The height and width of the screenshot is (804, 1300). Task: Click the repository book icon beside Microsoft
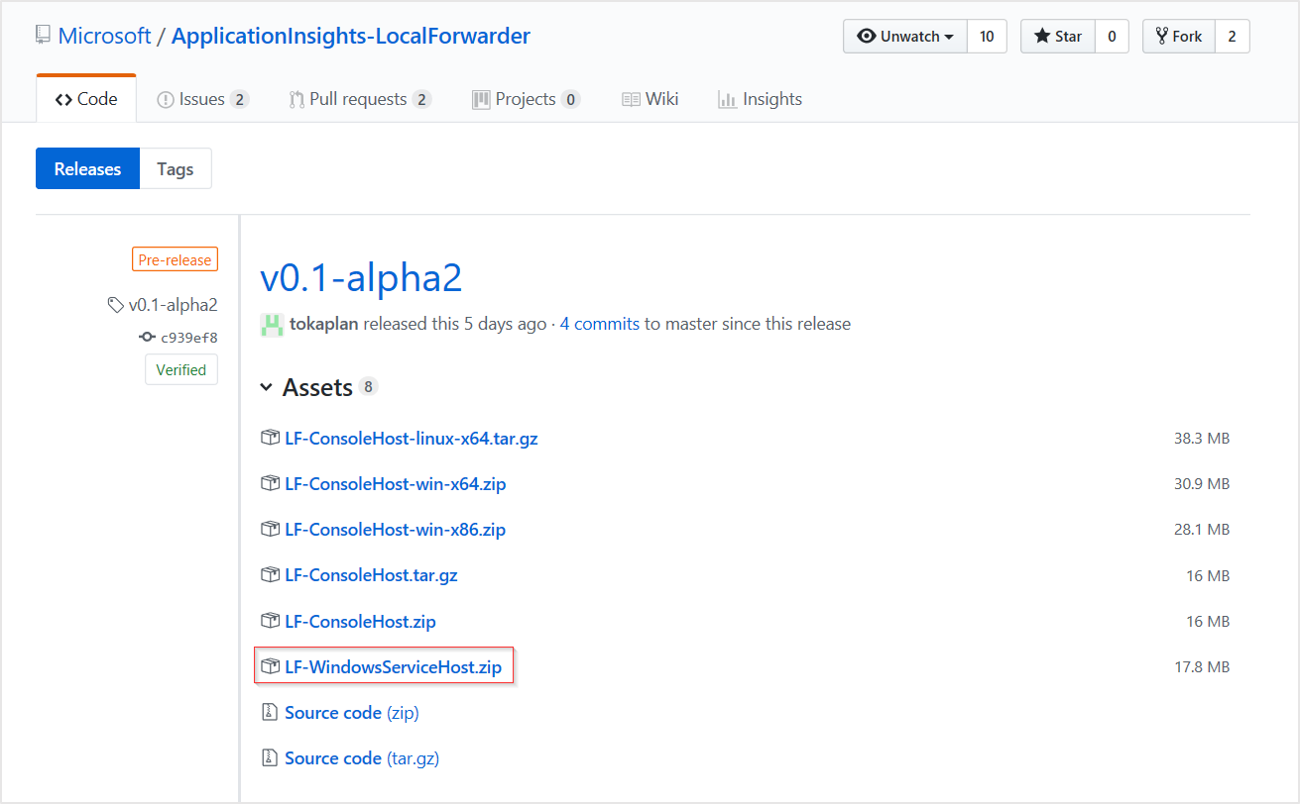(x=43, y=36)
